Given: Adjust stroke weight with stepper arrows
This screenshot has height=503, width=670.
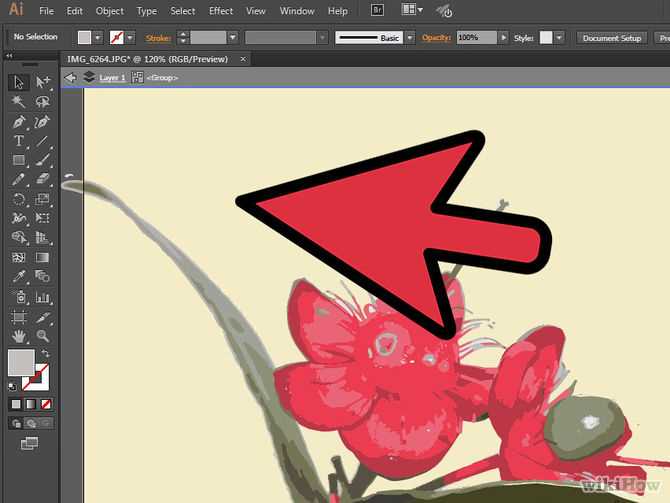Looking at the screenshot, I should [x=183, y=38].
